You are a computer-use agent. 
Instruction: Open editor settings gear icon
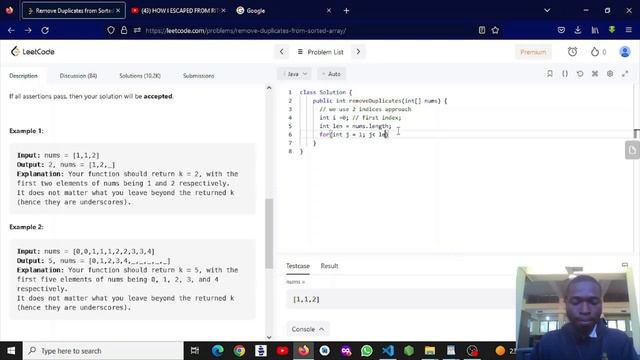610,73
